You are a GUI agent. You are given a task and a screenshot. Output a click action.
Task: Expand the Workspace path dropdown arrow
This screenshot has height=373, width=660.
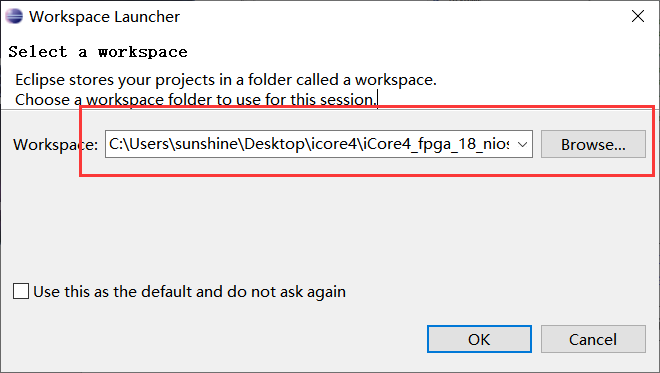[x=522, y=144]
